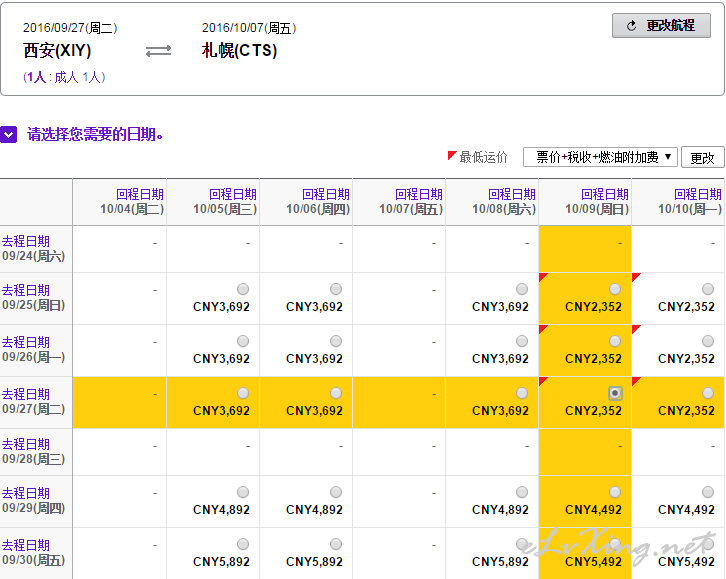Select 09/27 departure with 10/08 return fare
Screen dimensions: 726x579
tap(522, 393)
